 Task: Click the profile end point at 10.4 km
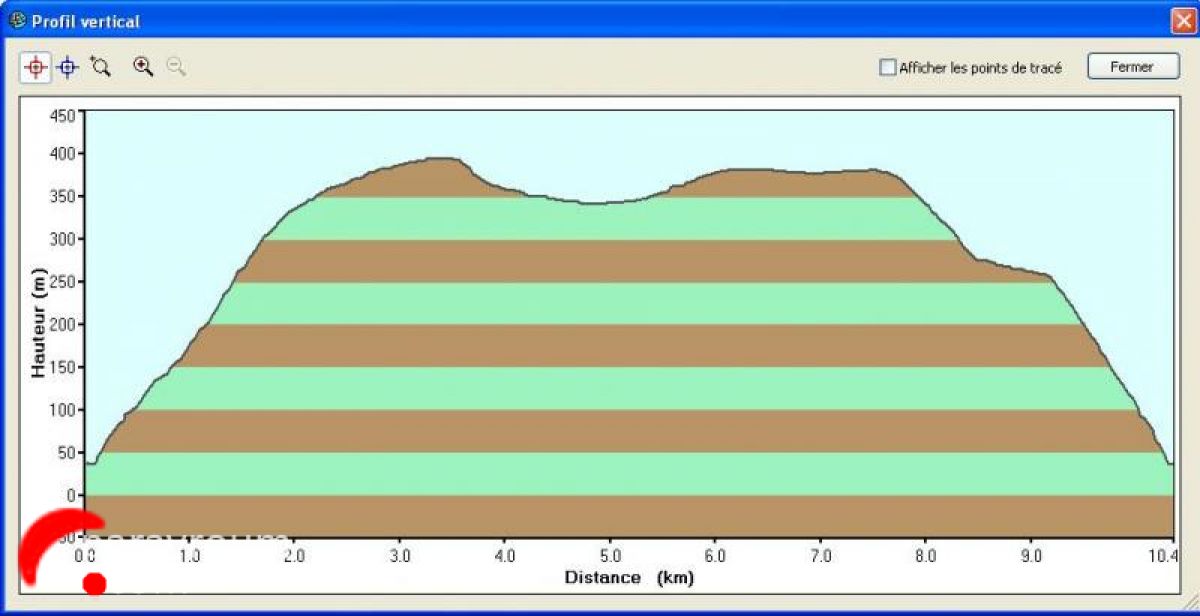(1170, 463)
